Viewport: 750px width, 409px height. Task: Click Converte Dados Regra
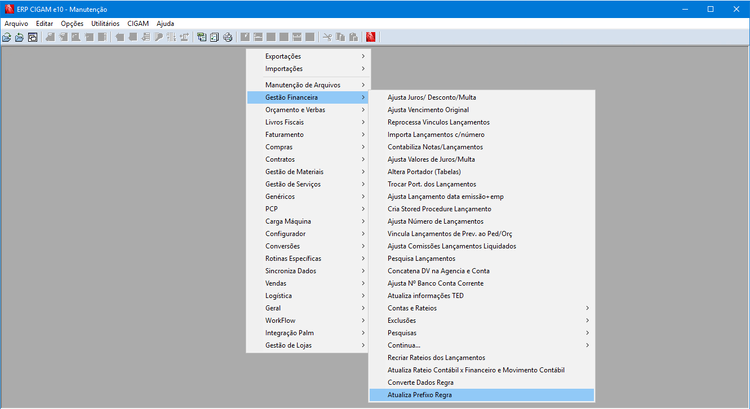click(482, 383)
